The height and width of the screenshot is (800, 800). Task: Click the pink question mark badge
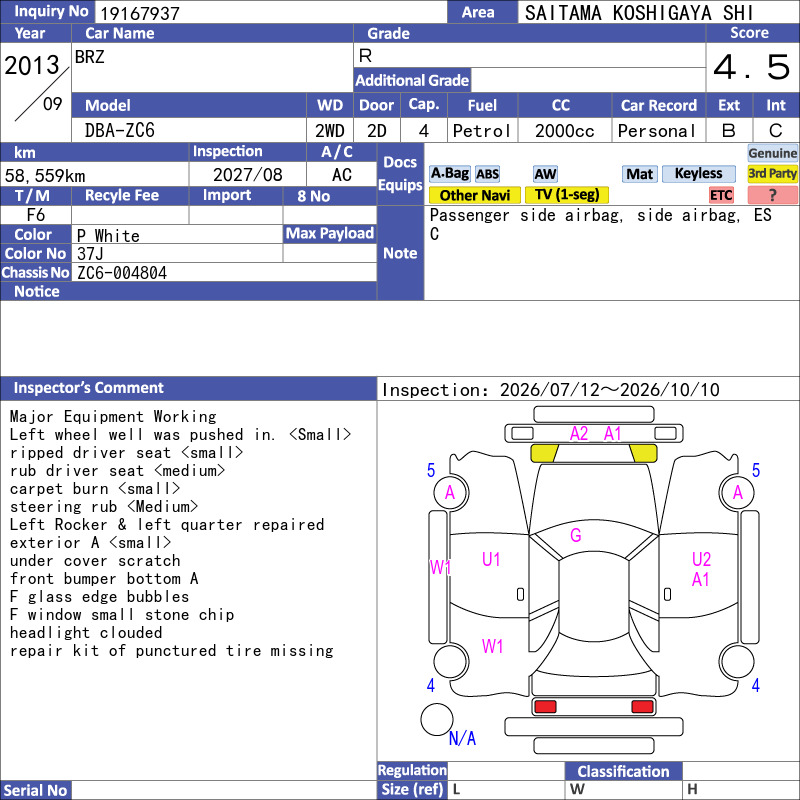click(x=772, y=195)
